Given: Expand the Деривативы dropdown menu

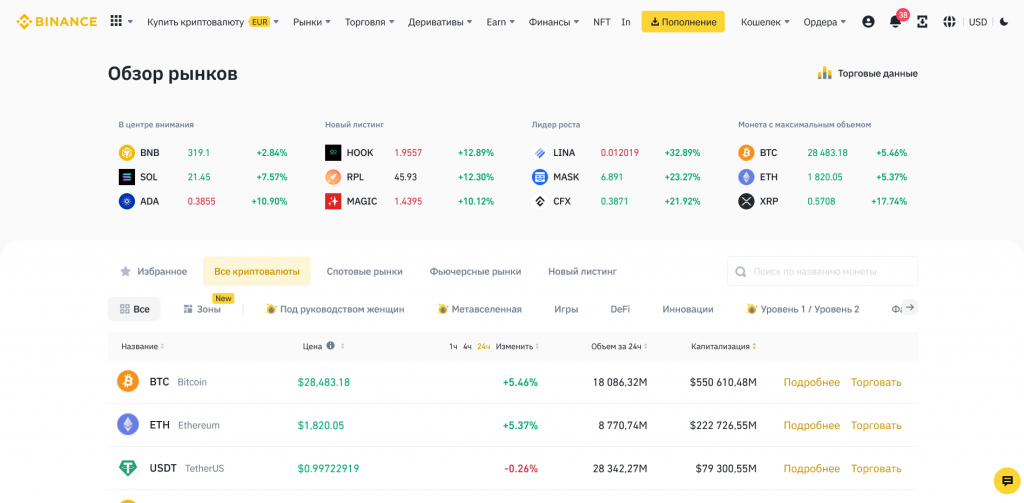Looking at the screenshot, I should point(441,22).
